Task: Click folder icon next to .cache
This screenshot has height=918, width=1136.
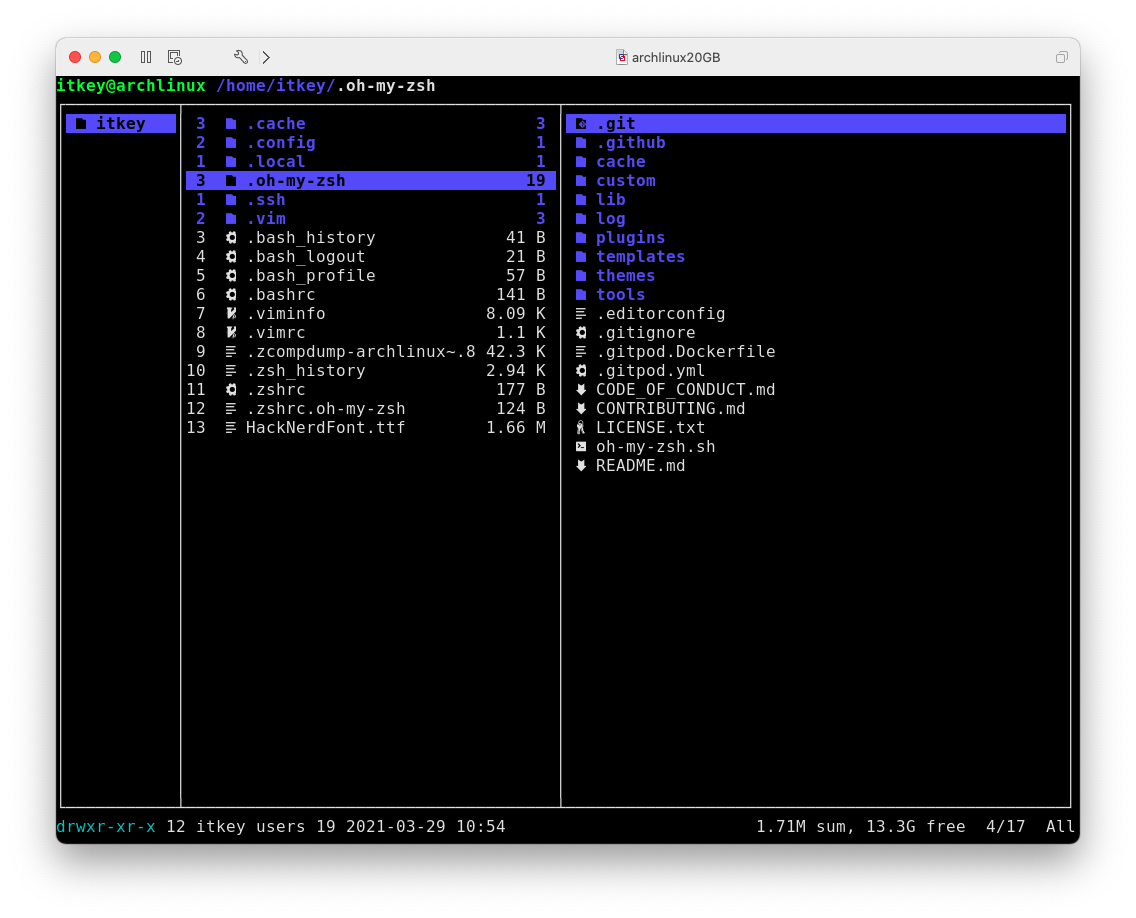Action: [x=231, y=124]
